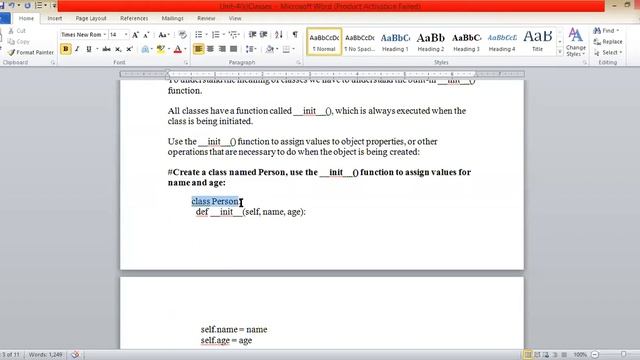
Task: Toggle align text left
Action: [198, 49]
